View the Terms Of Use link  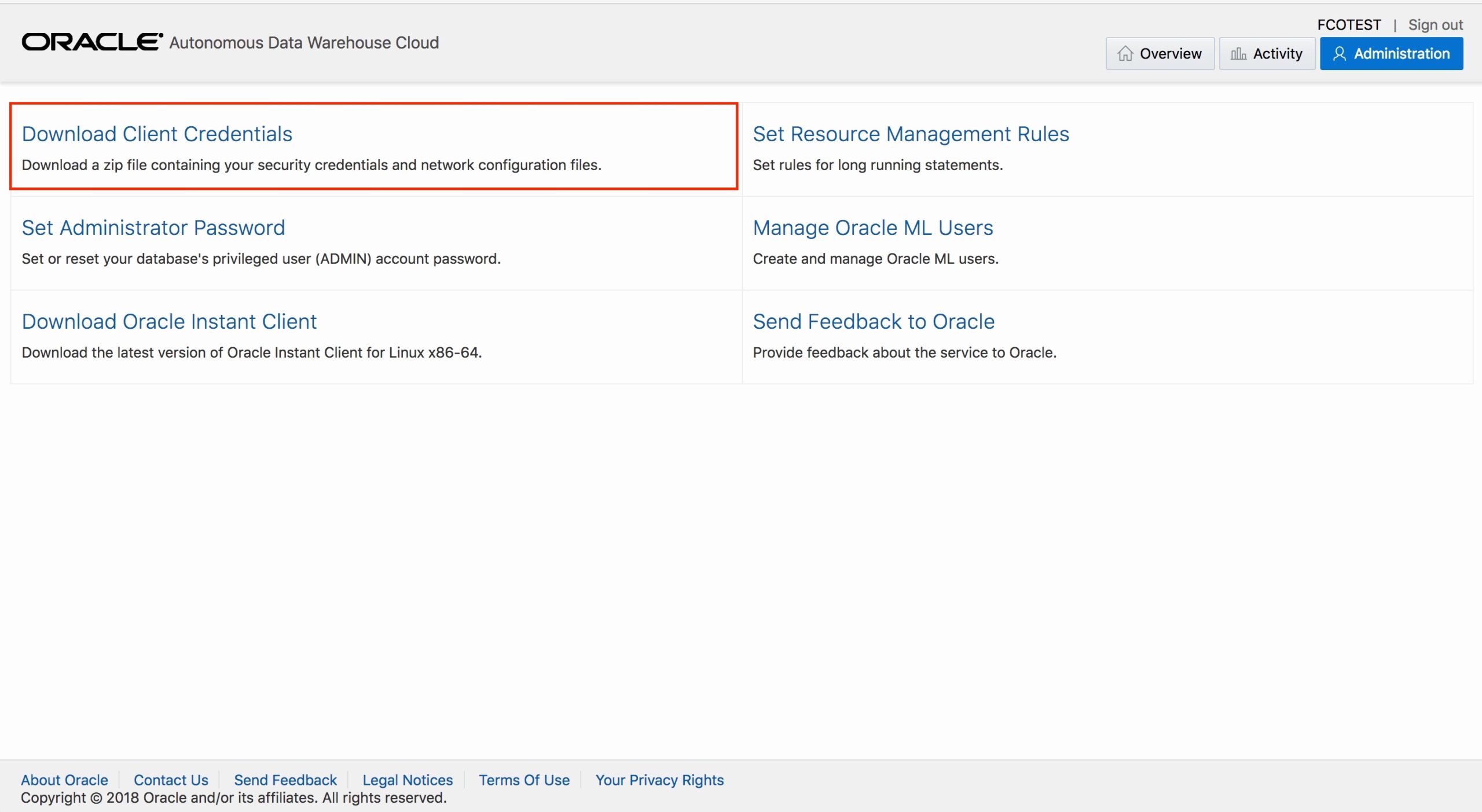[x=524, y=780]
